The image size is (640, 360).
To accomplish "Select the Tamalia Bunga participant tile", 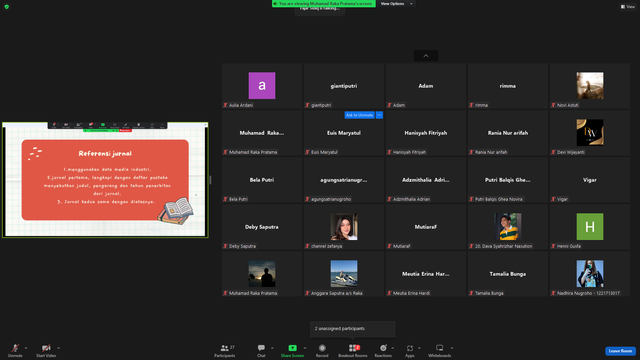I will click(508, 273).
